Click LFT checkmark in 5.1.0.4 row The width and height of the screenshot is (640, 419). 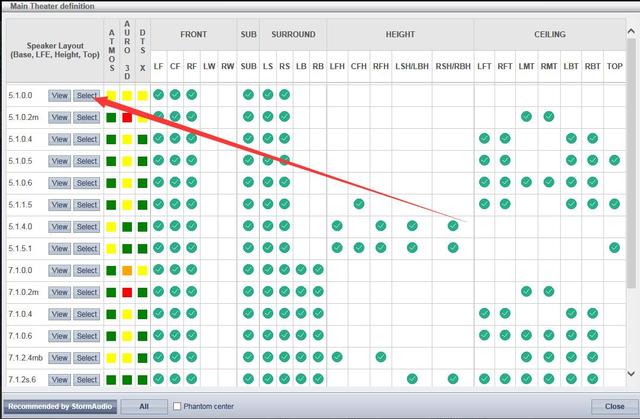click(484, 138)
